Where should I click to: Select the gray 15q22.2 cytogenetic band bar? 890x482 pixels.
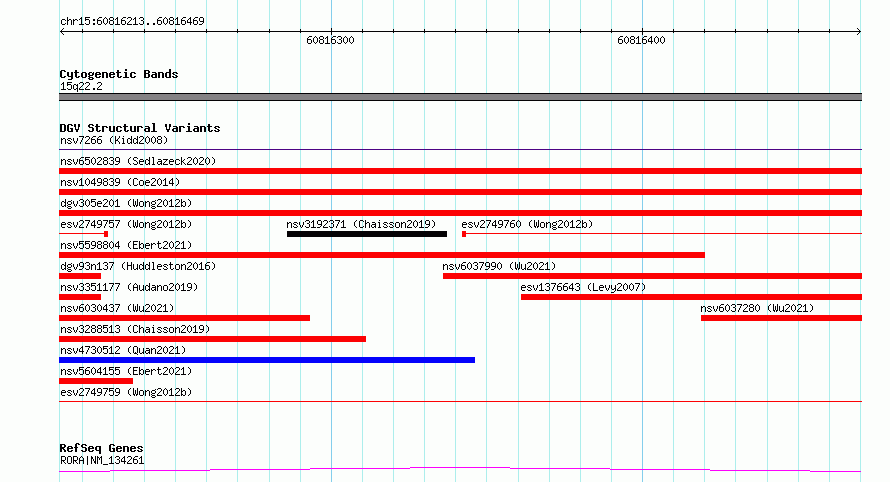point(460,97)
